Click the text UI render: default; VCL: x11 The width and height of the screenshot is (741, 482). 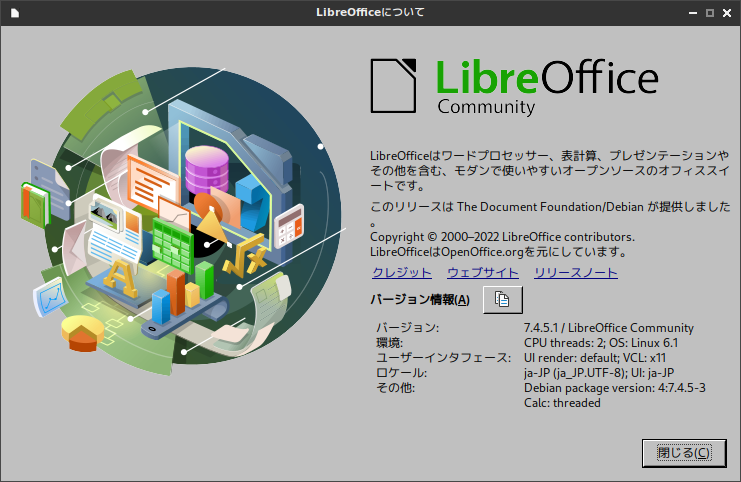[x=595, y=358]
